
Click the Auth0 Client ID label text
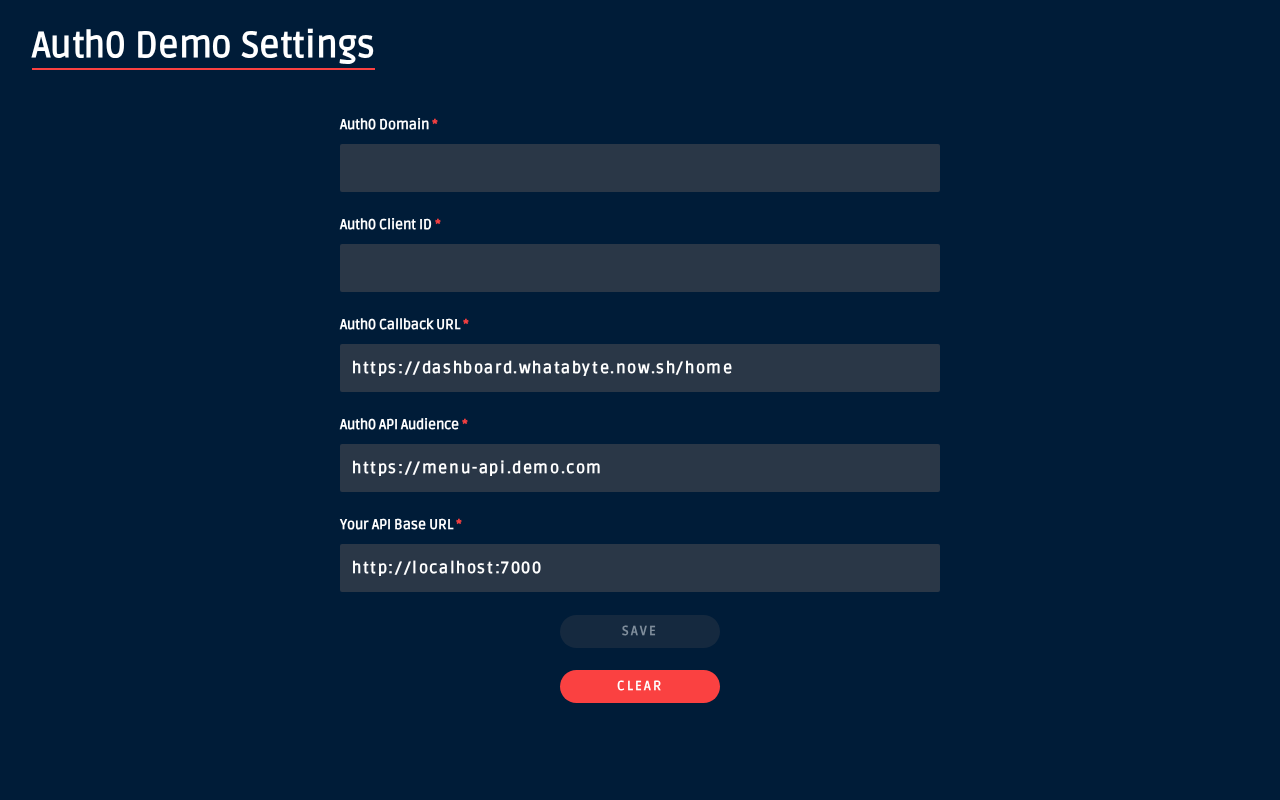[x=386, y=224]
